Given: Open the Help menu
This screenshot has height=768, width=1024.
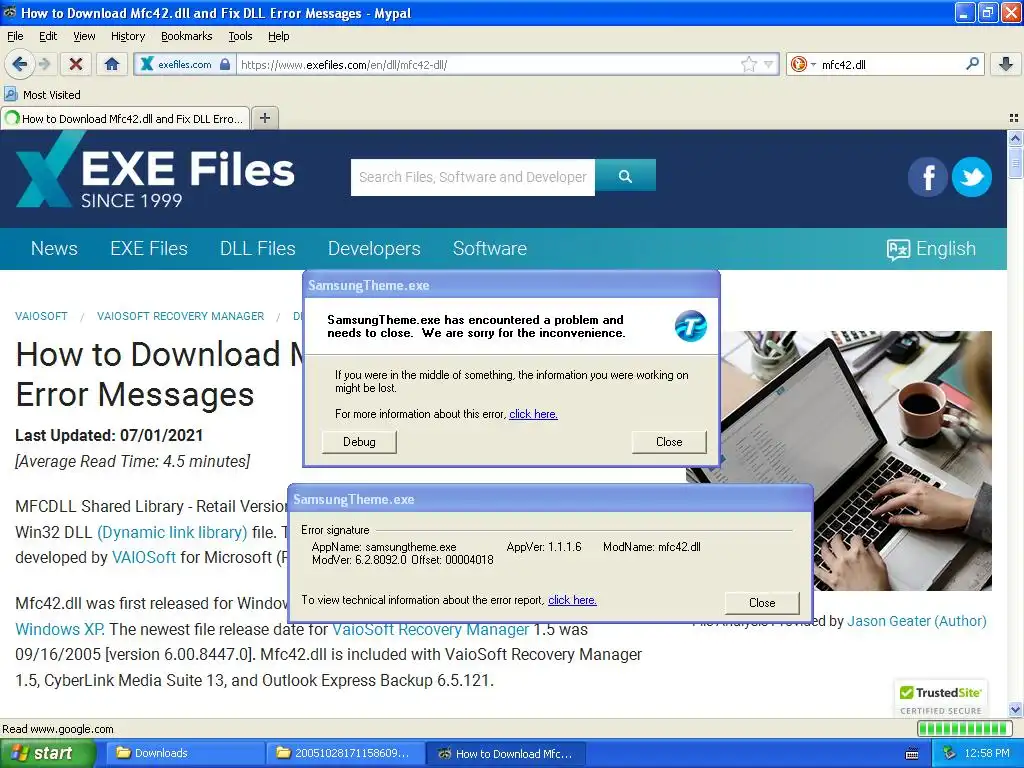Looking at the screenshot, I should click(278, 36).
